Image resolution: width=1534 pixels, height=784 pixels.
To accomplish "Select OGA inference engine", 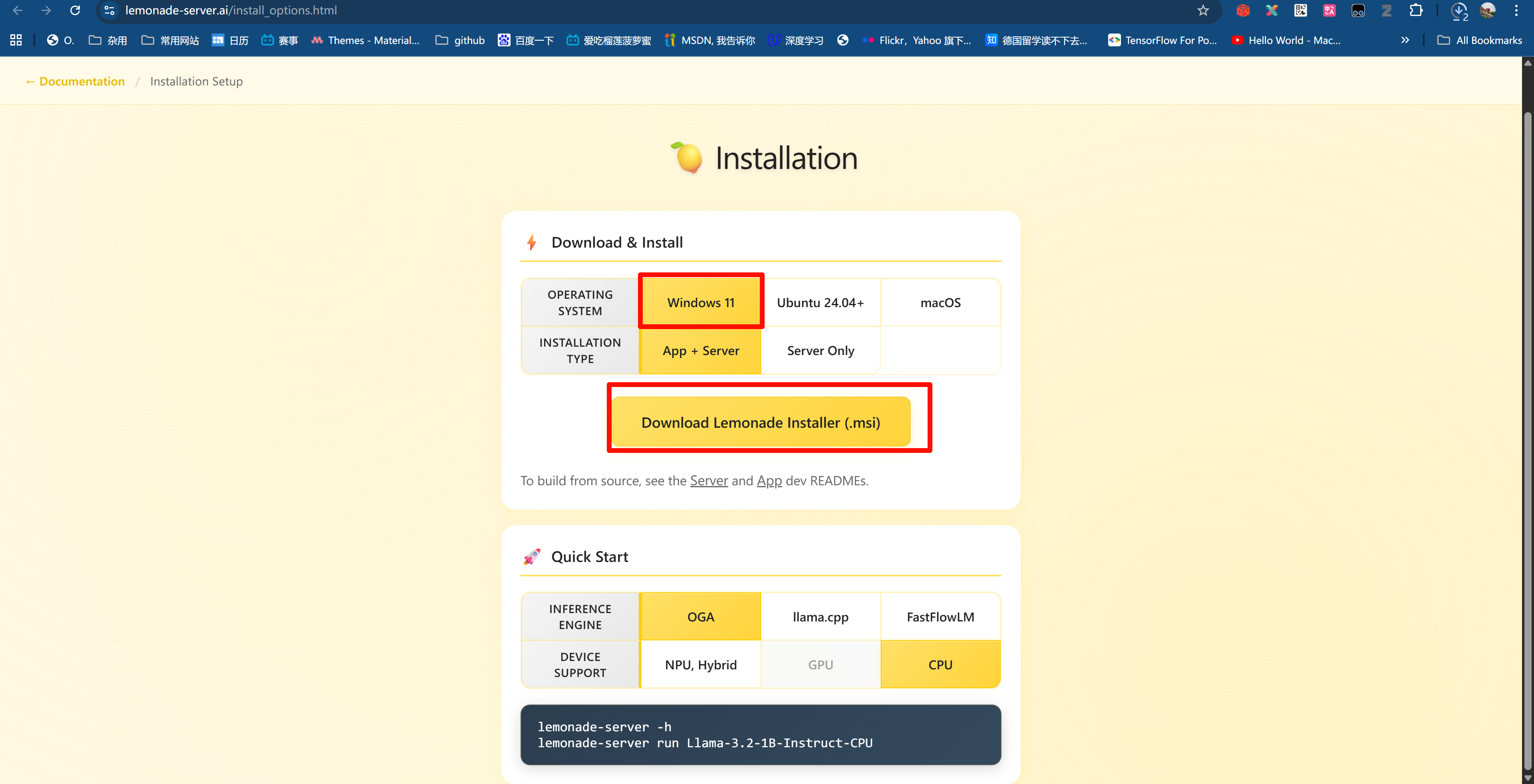I will pyautogui.click(x=700, y=617).
